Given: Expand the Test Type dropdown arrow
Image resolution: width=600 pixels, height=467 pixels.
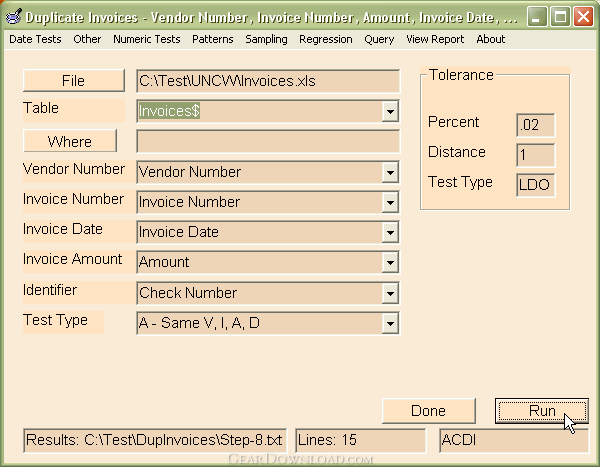Looking at the screenshot, I should click(390, 323).
